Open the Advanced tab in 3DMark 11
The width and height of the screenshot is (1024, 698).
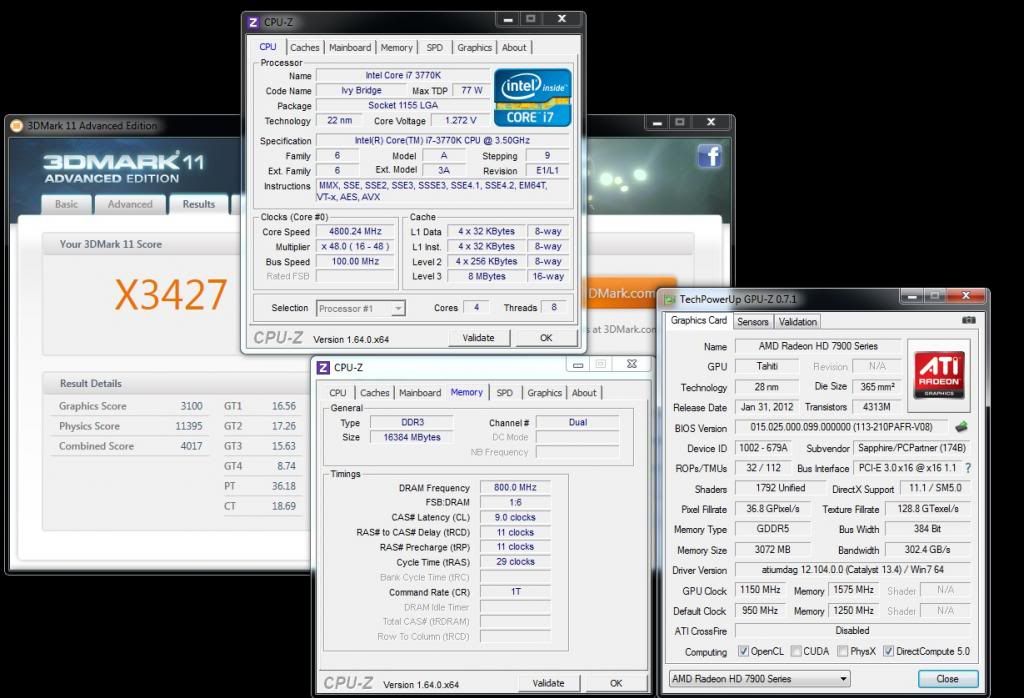coord(130,204)
